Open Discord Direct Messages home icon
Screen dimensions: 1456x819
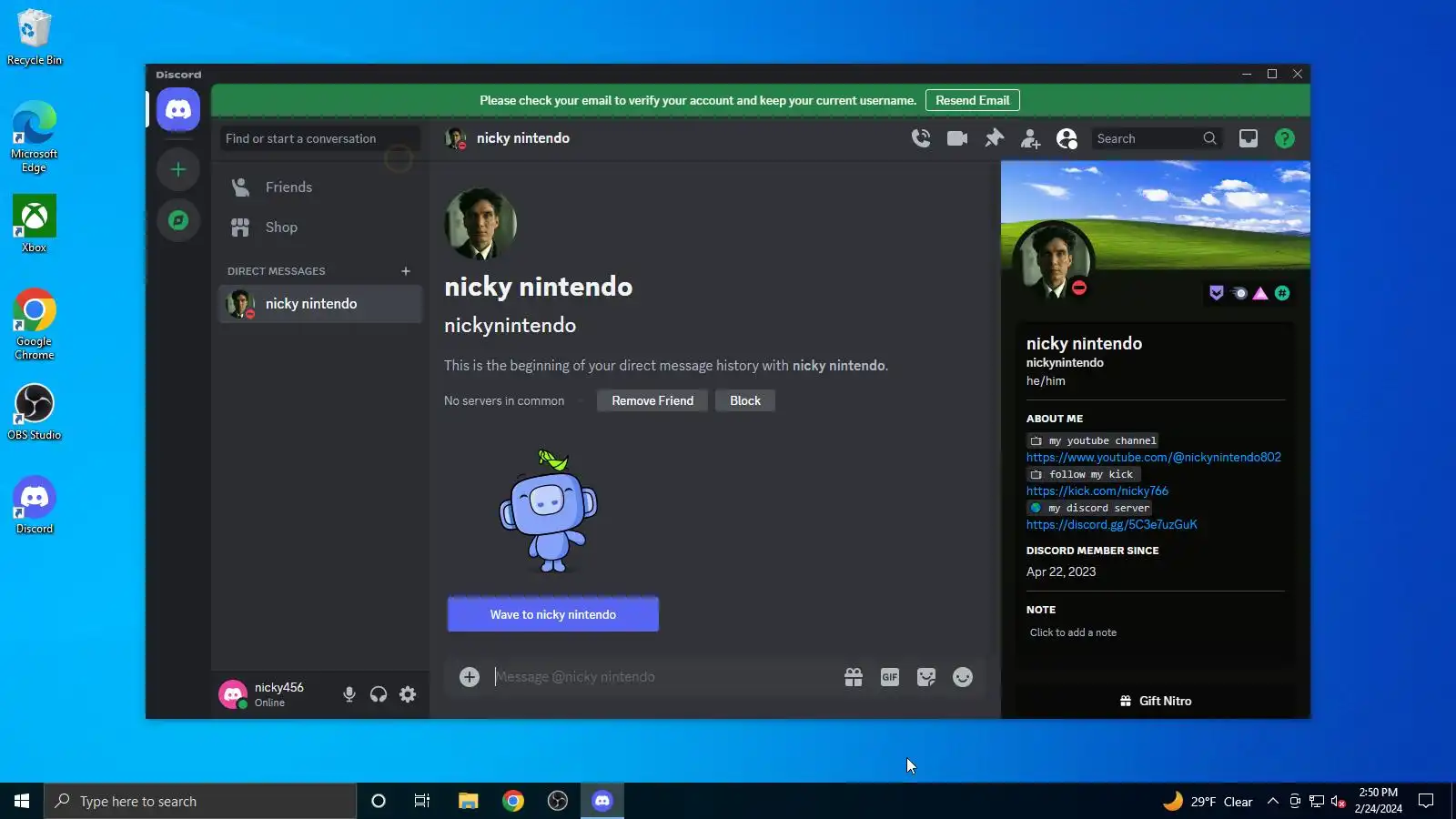coord(178,110)
